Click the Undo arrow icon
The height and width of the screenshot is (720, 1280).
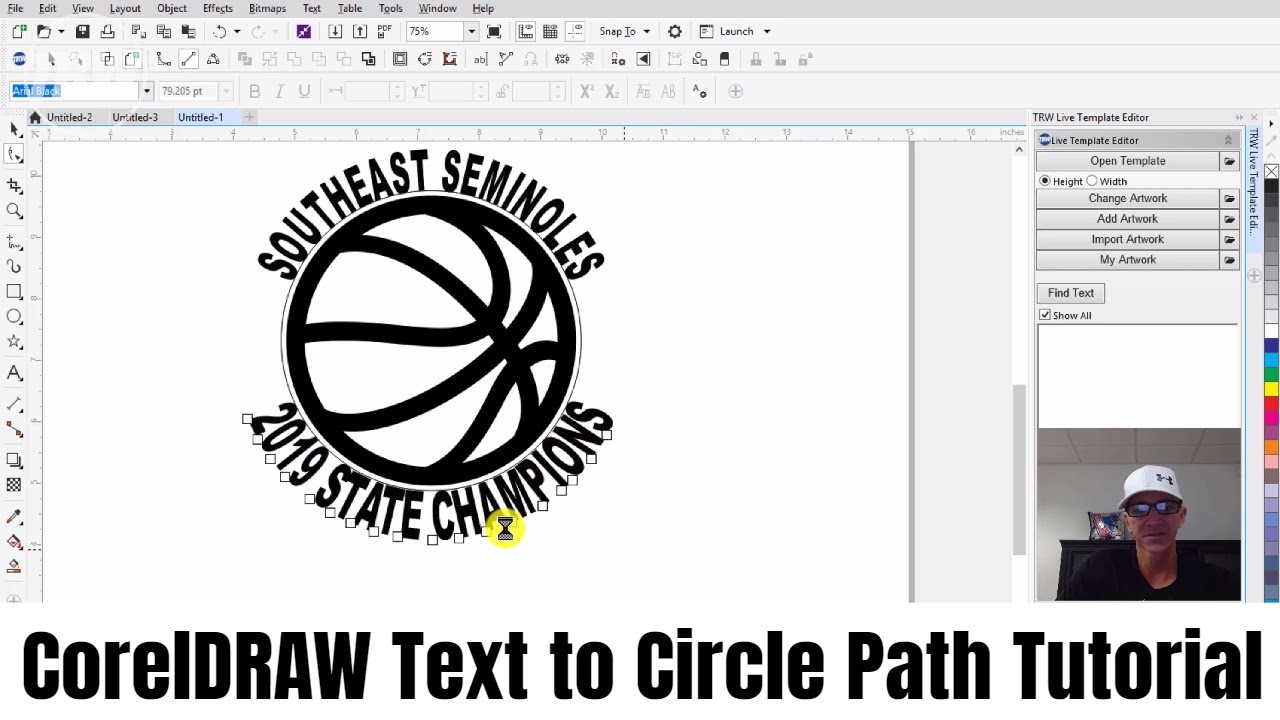219,32
